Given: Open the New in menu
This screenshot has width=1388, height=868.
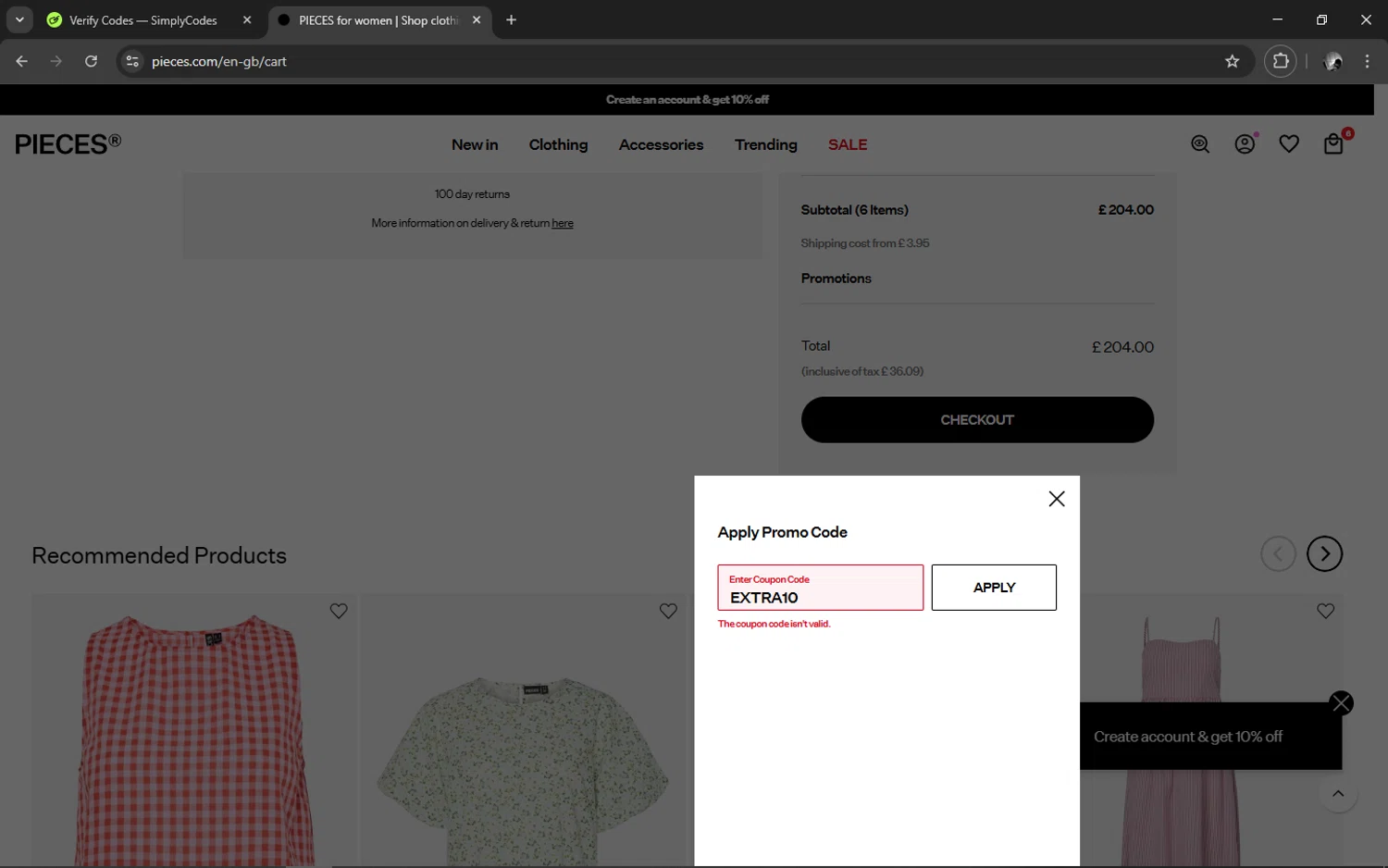Looking at the screenshot, I should (475, 144).
